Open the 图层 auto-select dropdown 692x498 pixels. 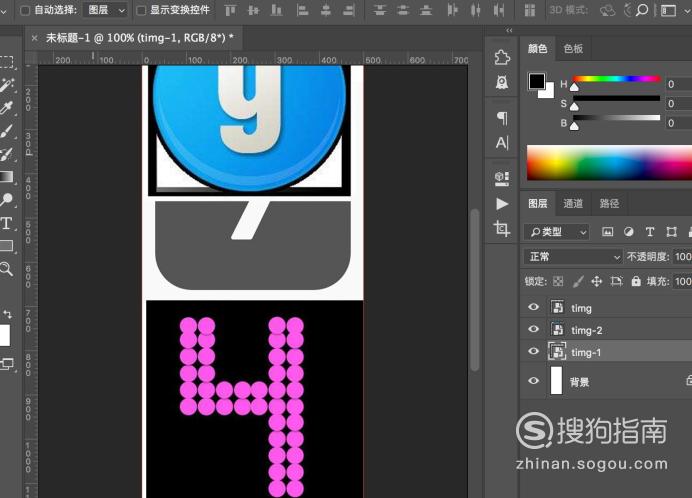[x=105, y=10]
